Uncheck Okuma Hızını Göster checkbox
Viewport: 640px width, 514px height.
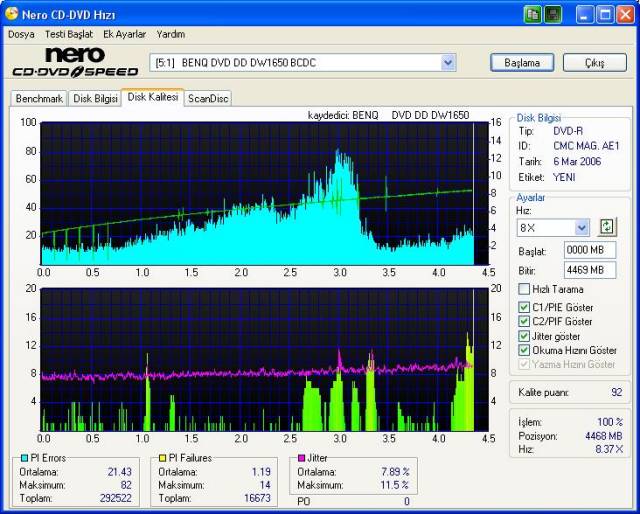[x=524, y=350]
